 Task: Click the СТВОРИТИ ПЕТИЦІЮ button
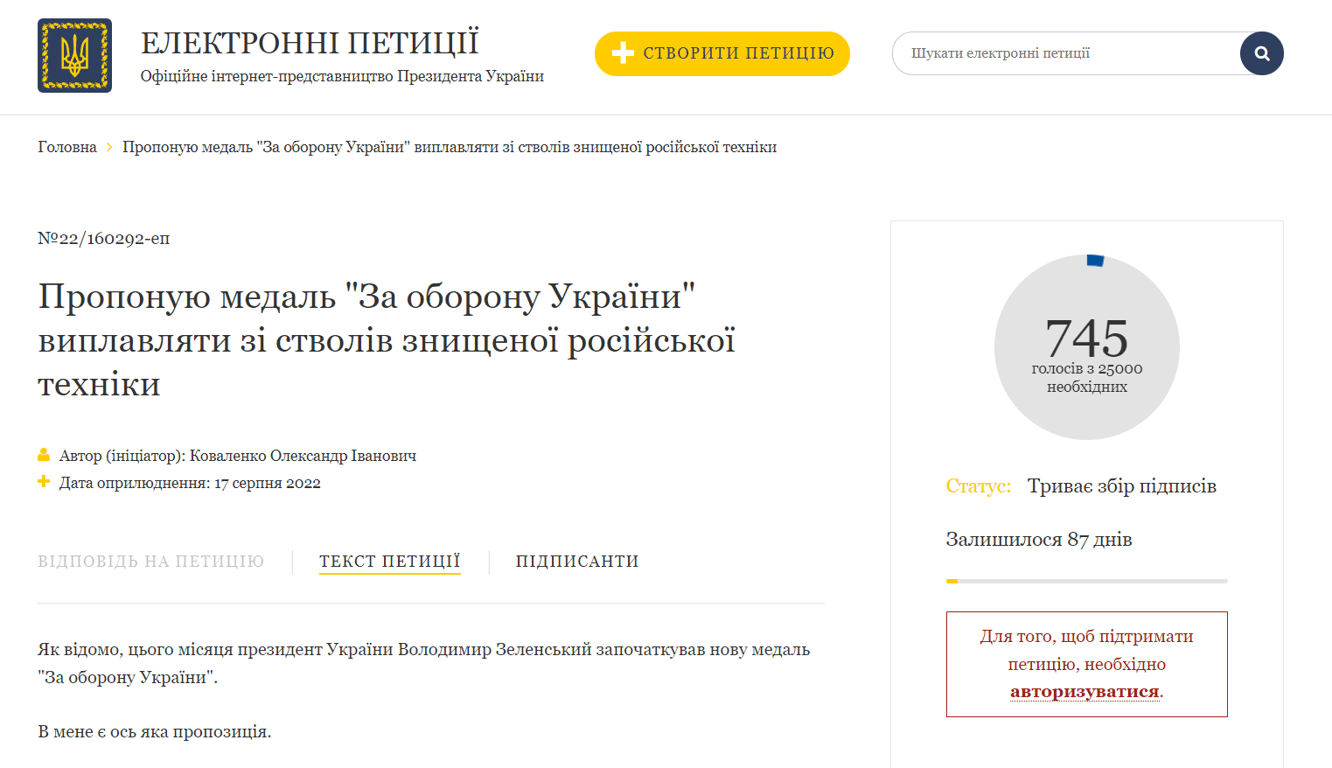click(722, 53)
